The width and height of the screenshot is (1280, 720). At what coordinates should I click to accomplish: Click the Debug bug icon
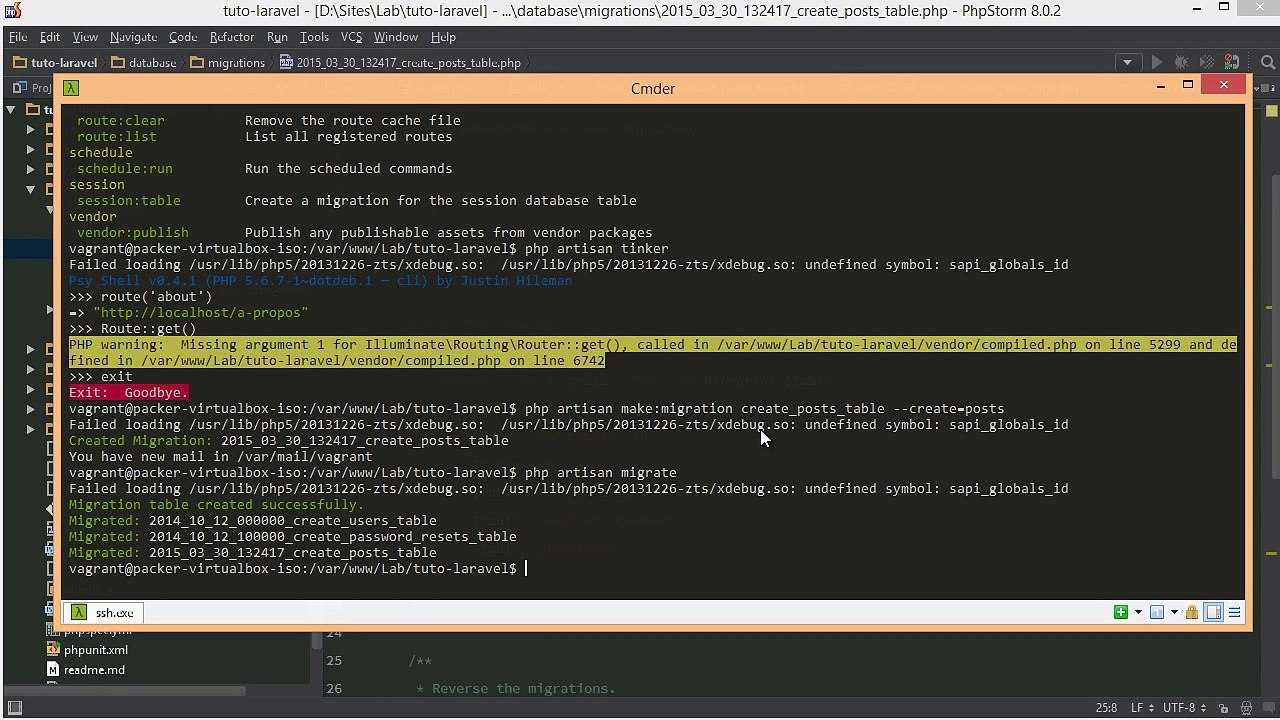coord(1182,62)
